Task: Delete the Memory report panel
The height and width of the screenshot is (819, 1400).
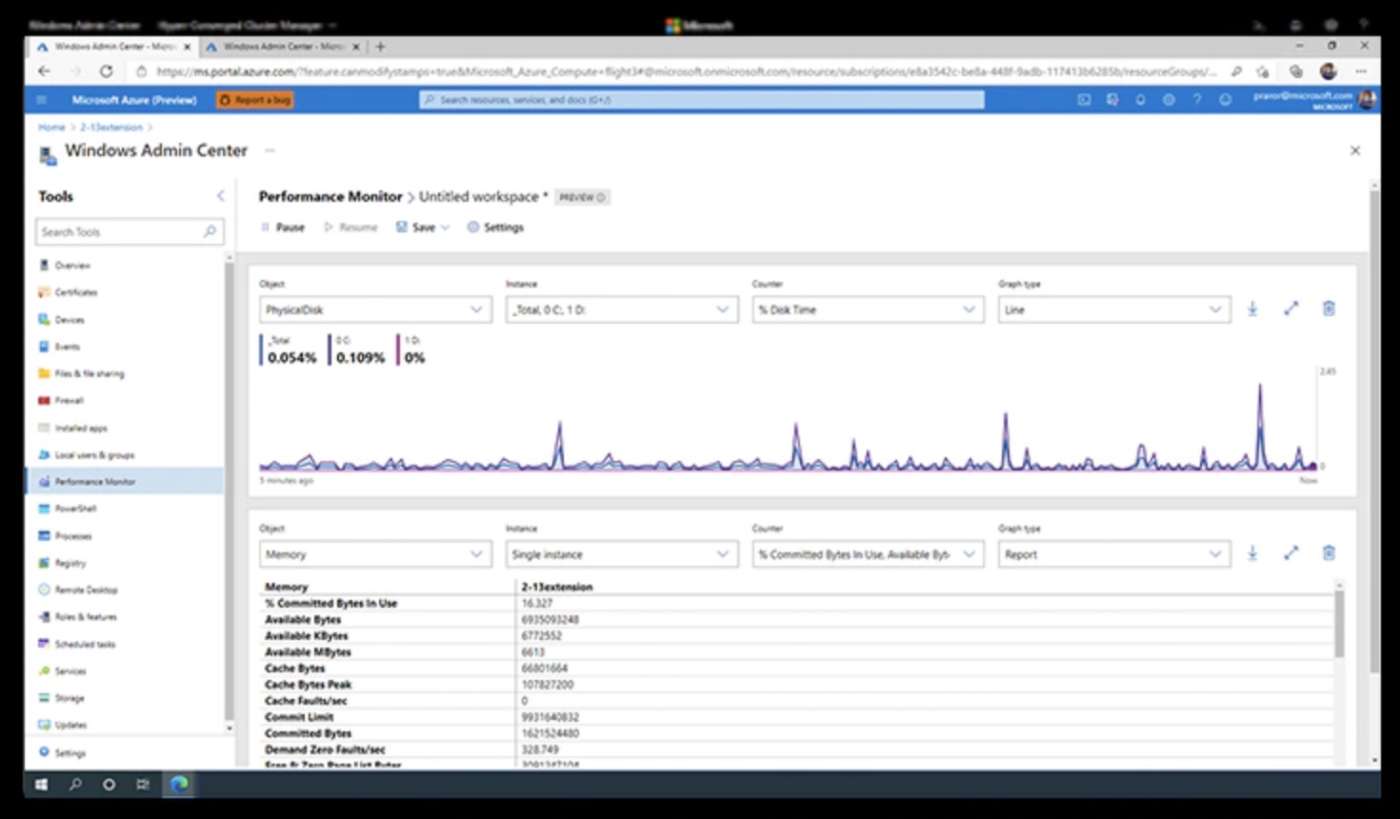Action: click(x=1328, y=554)
